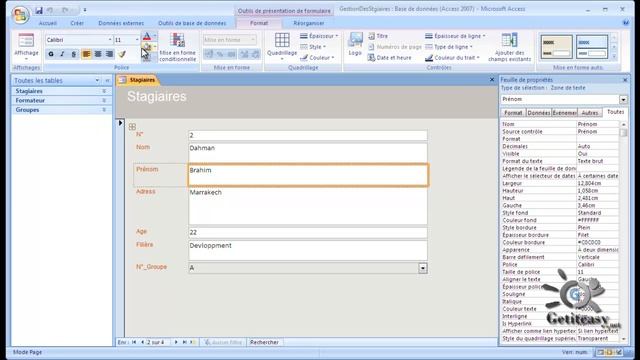Open the Toutes les tables dropdown
640x360 pixels.
(x=97, y=80)
